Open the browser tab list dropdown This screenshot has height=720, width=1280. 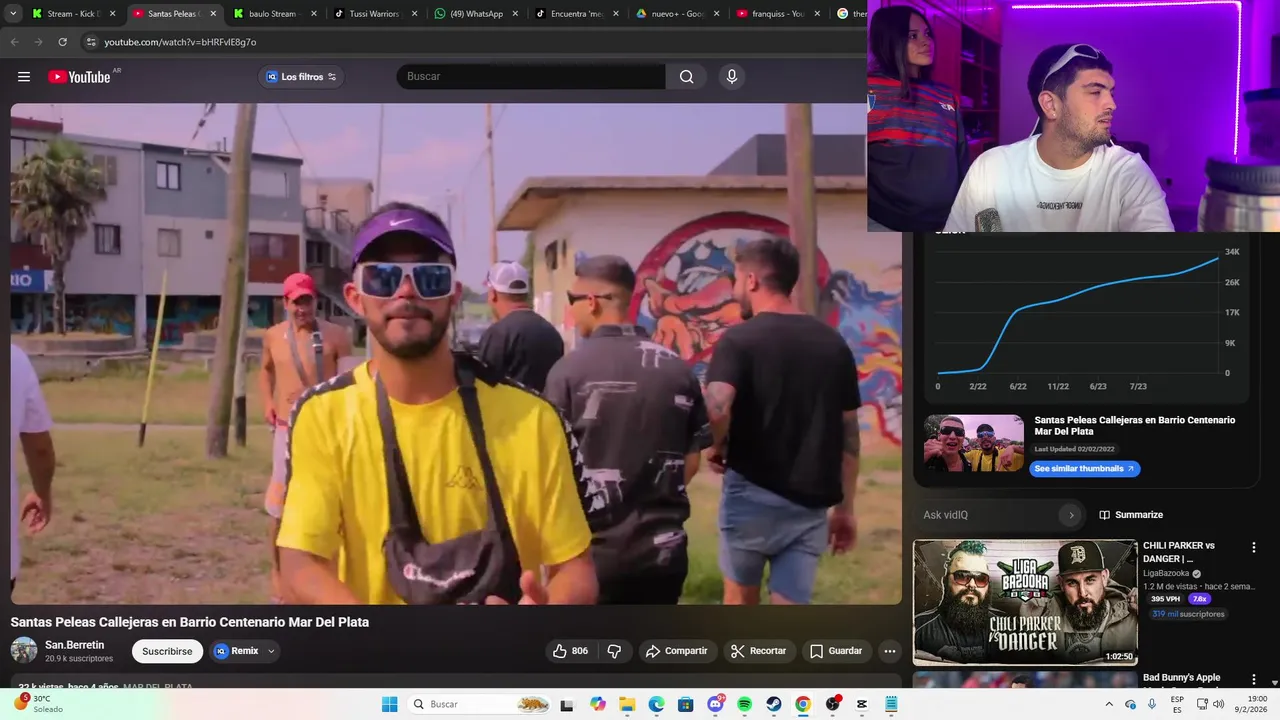tap(13, 14)
